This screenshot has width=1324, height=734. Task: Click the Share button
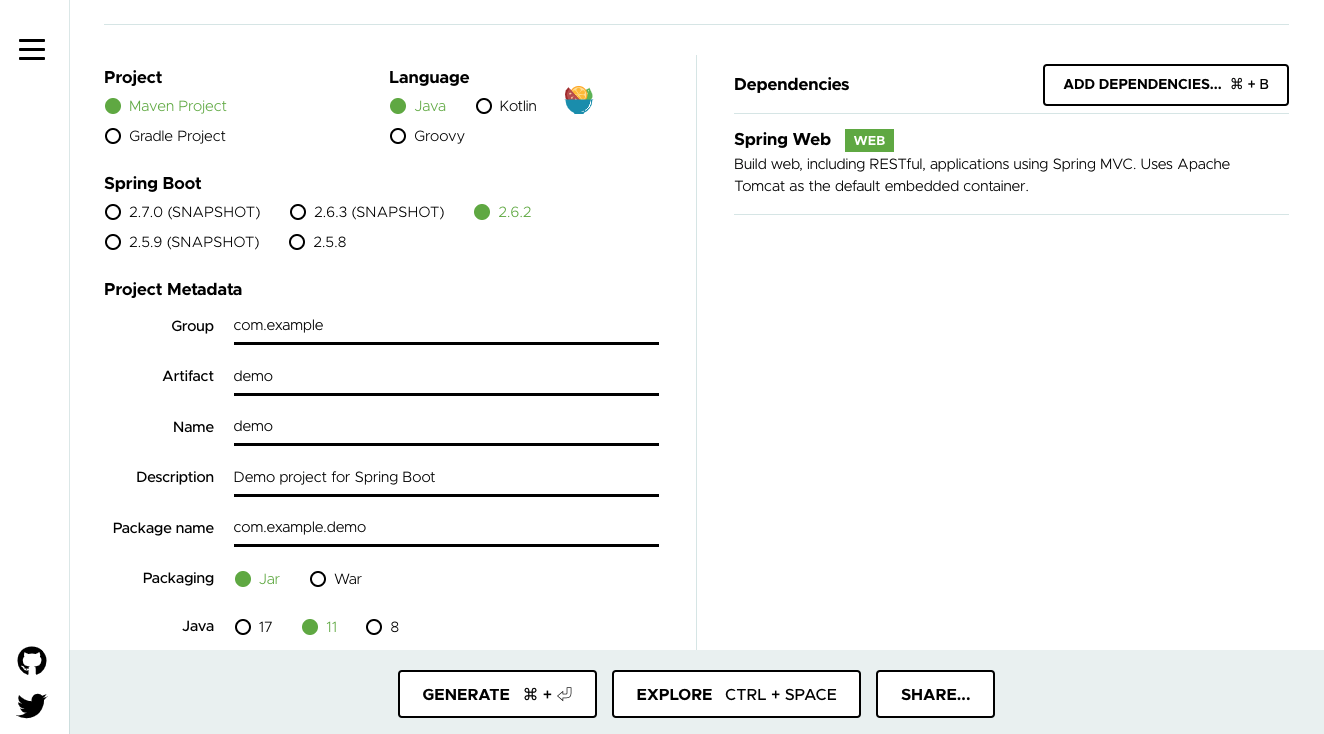click(x=935, y=694)
